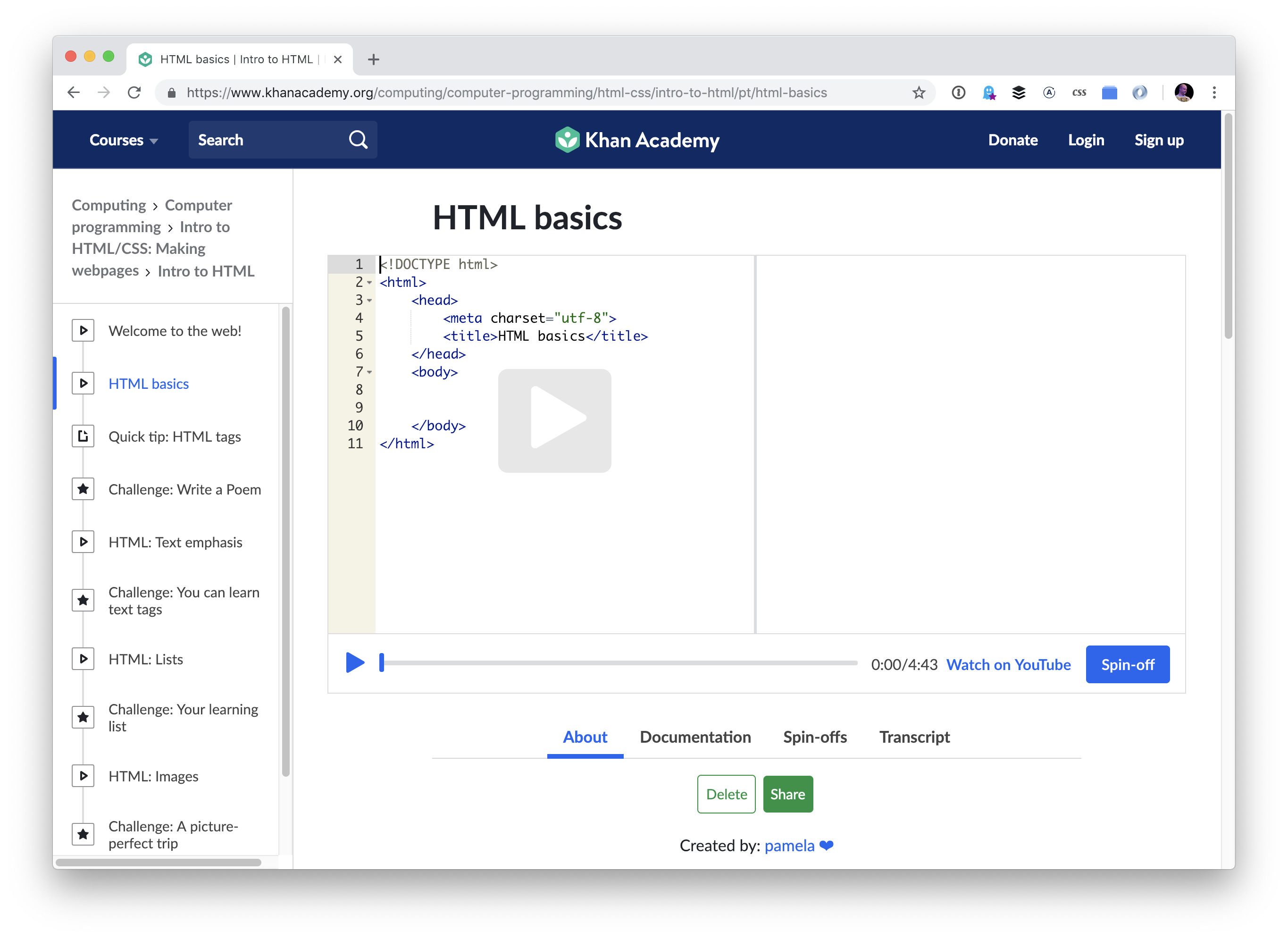
Task: Click the play icon next to HTML: Text emphasis
Action: coord(84,541)
